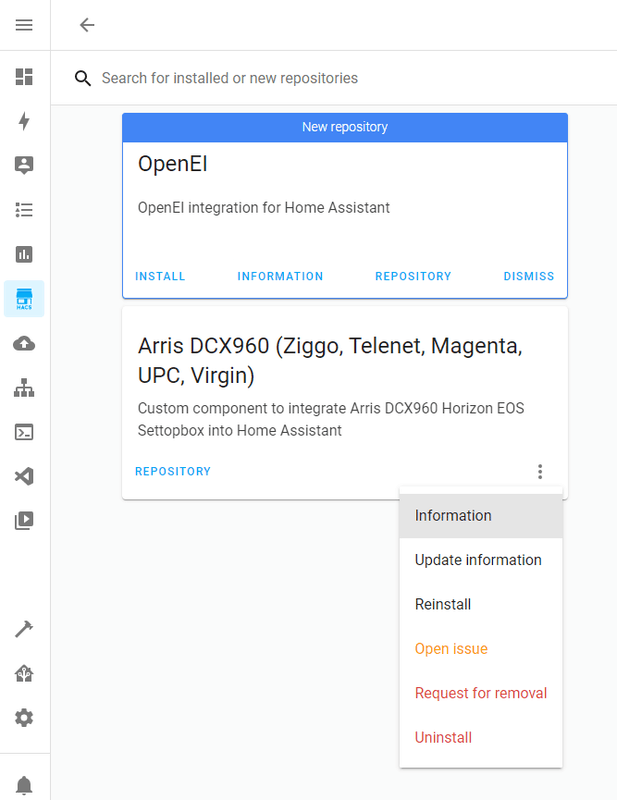Open the network hierarchy sidebar icon

point(24,388)
